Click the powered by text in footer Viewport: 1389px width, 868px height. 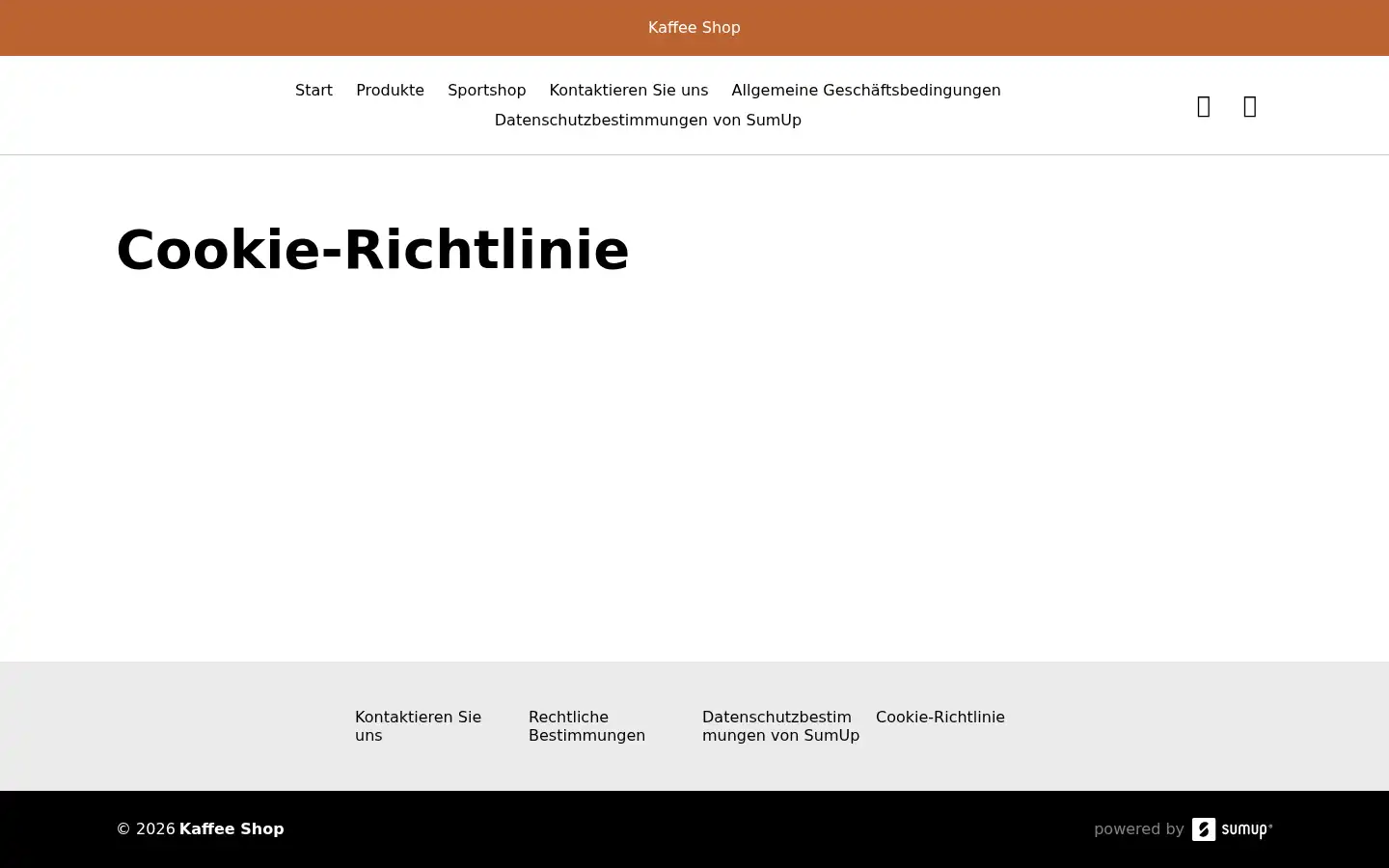tap(1139, 829)
